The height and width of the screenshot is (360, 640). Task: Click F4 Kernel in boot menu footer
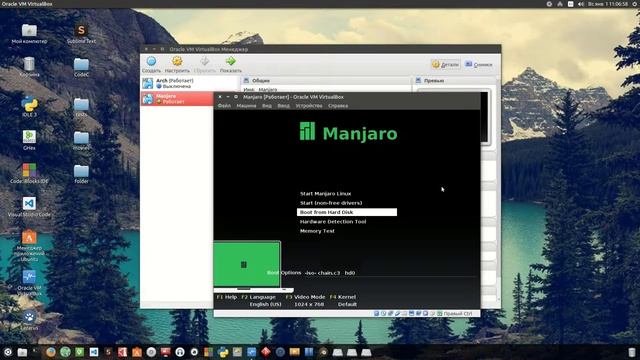click(342, 297)
